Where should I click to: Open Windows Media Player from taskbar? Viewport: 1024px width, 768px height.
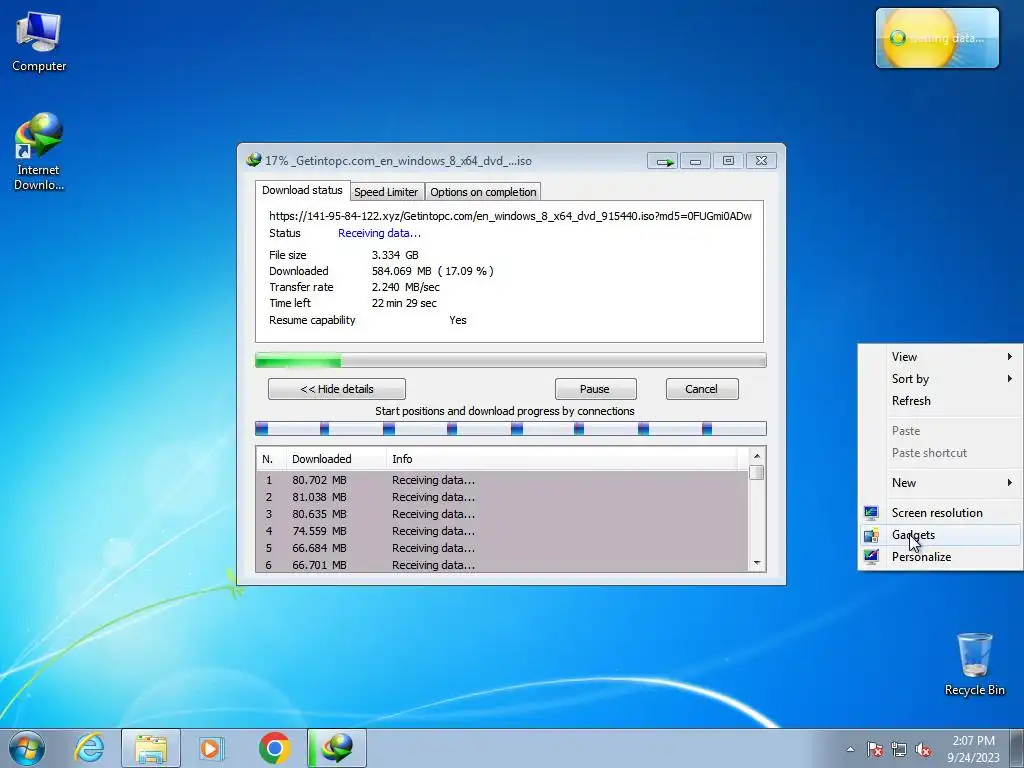pyautogui.click(x=211, y=748)
